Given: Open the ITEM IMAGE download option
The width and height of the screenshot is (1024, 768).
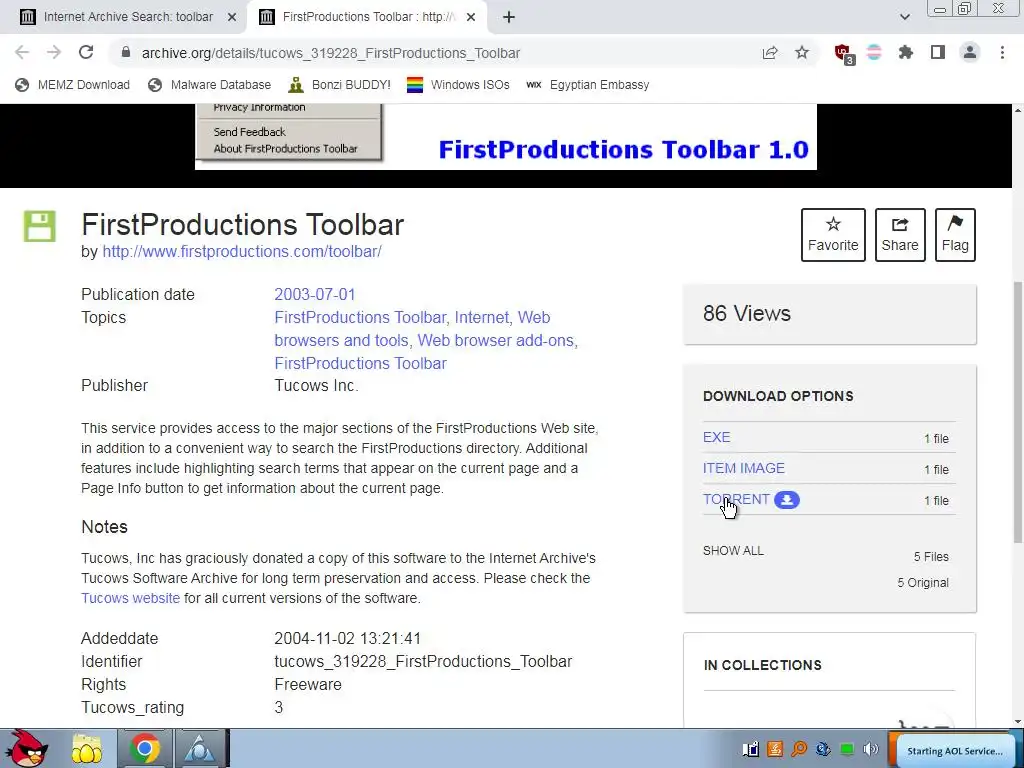Looking at the screenshot, I should [x=744, y=468].
